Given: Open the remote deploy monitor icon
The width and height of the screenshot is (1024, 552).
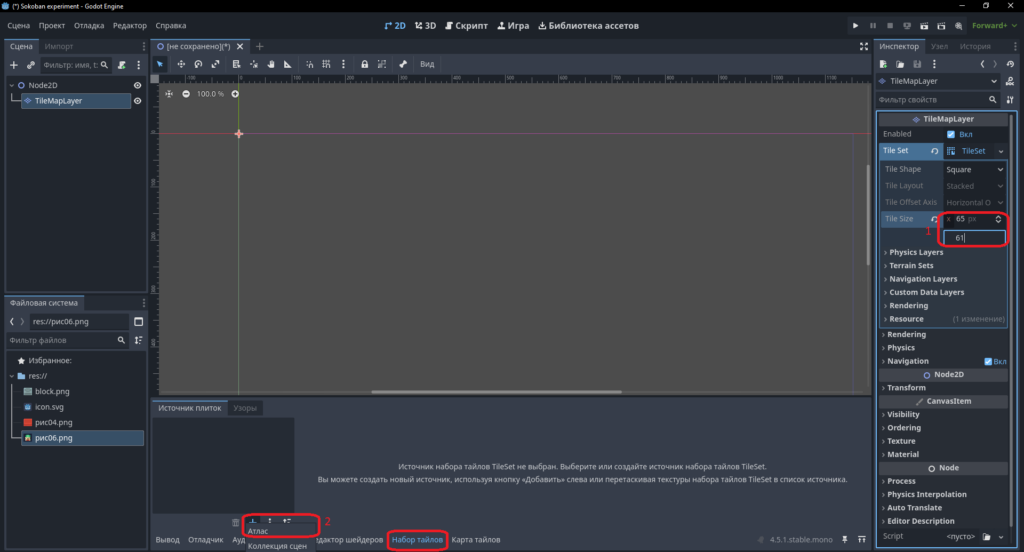Looking at the screenshot, I should click(907, 25).
